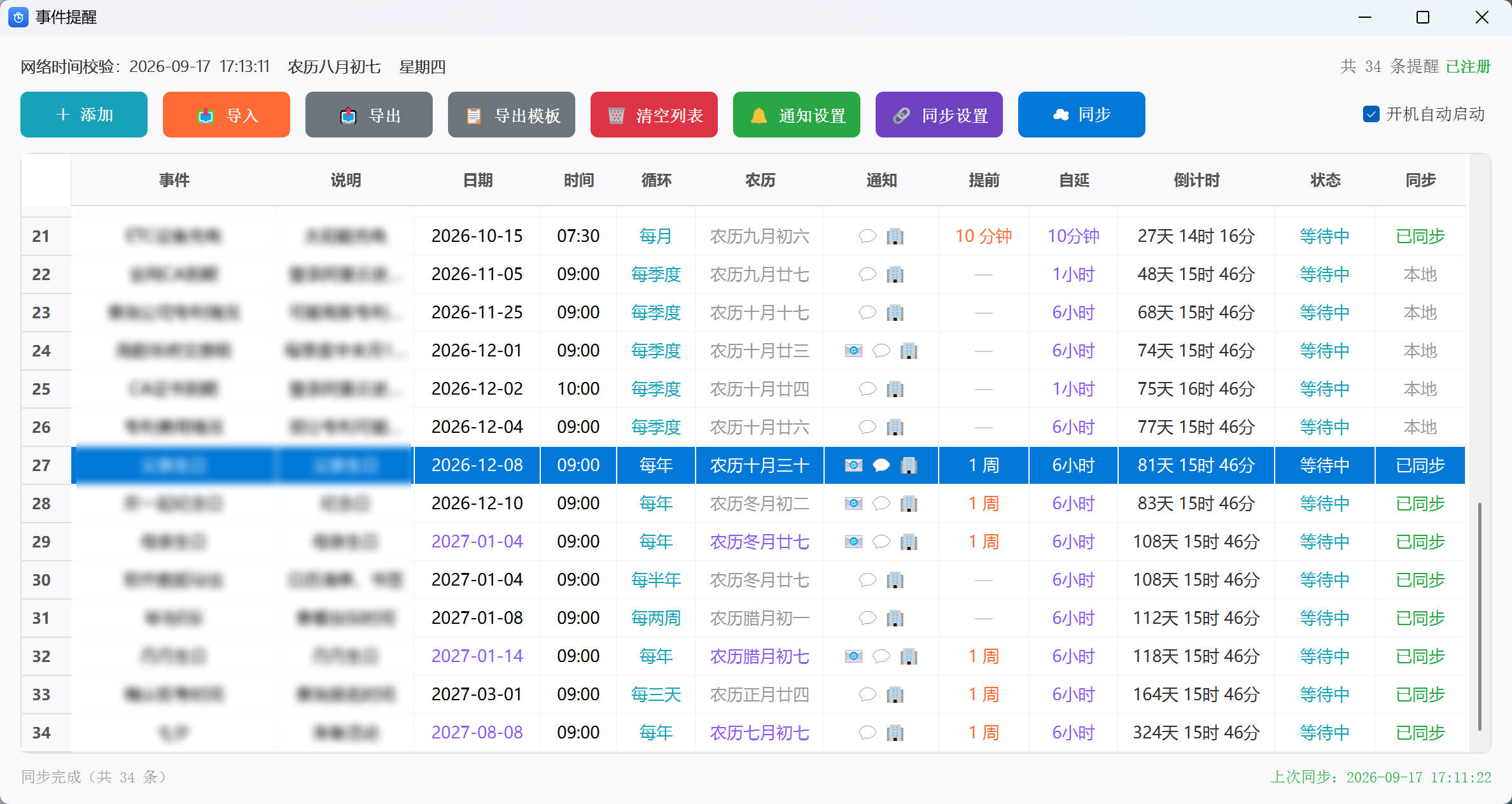Viewport: 1512px width, 804px height.
Task: Click the table vertical scrollbar thumb
Action: [x=1480, y=616]
